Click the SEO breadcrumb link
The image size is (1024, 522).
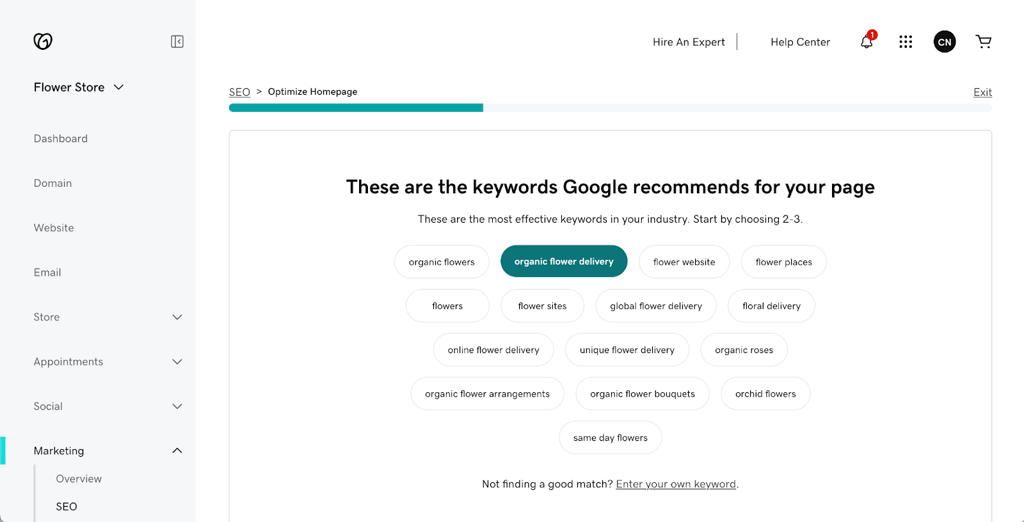point(239,92)
